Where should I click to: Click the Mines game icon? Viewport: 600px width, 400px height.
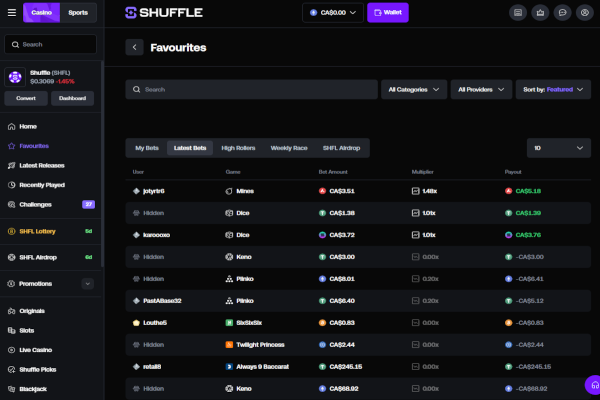(x=229, y=191)
